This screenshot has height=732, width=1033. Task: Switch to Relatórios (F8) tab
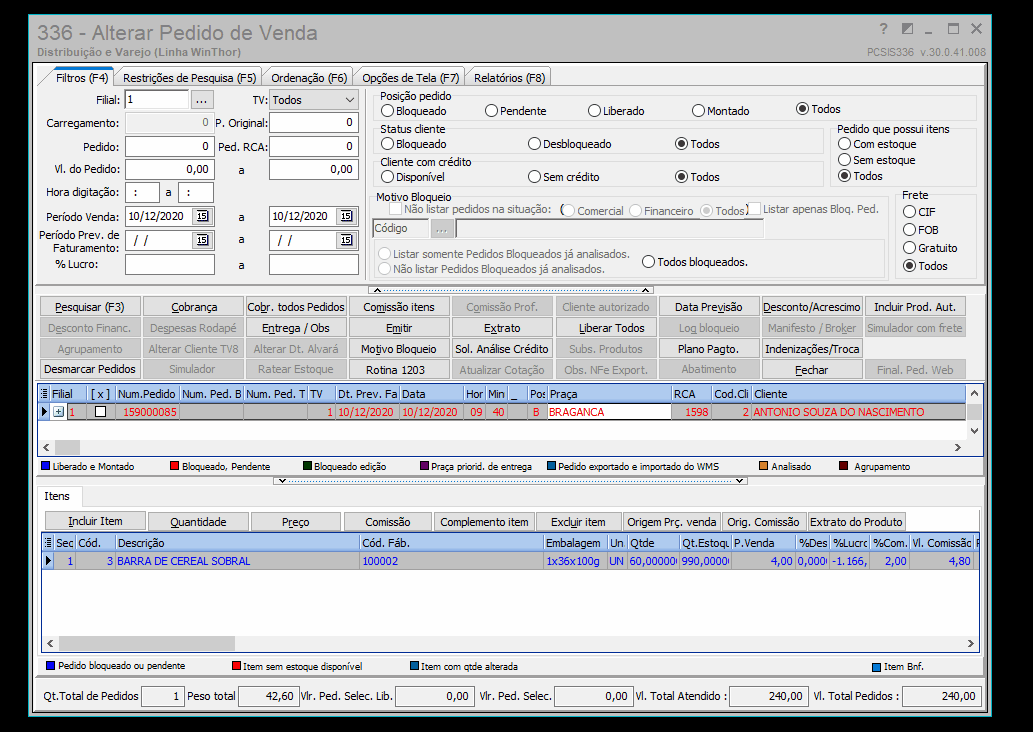coord(509,78)
